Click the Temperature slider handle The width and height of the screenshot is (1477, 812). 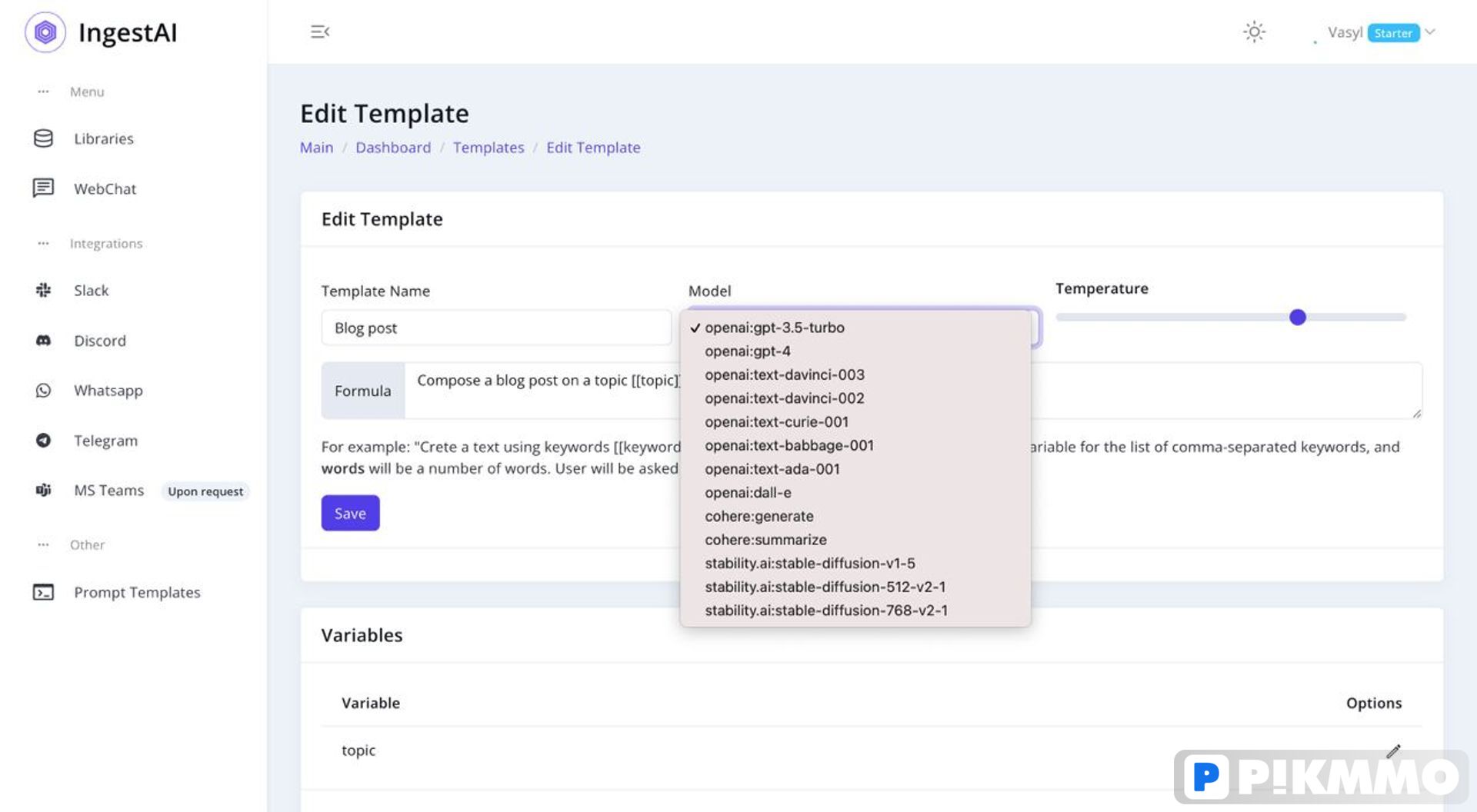tap(1297, 317)
